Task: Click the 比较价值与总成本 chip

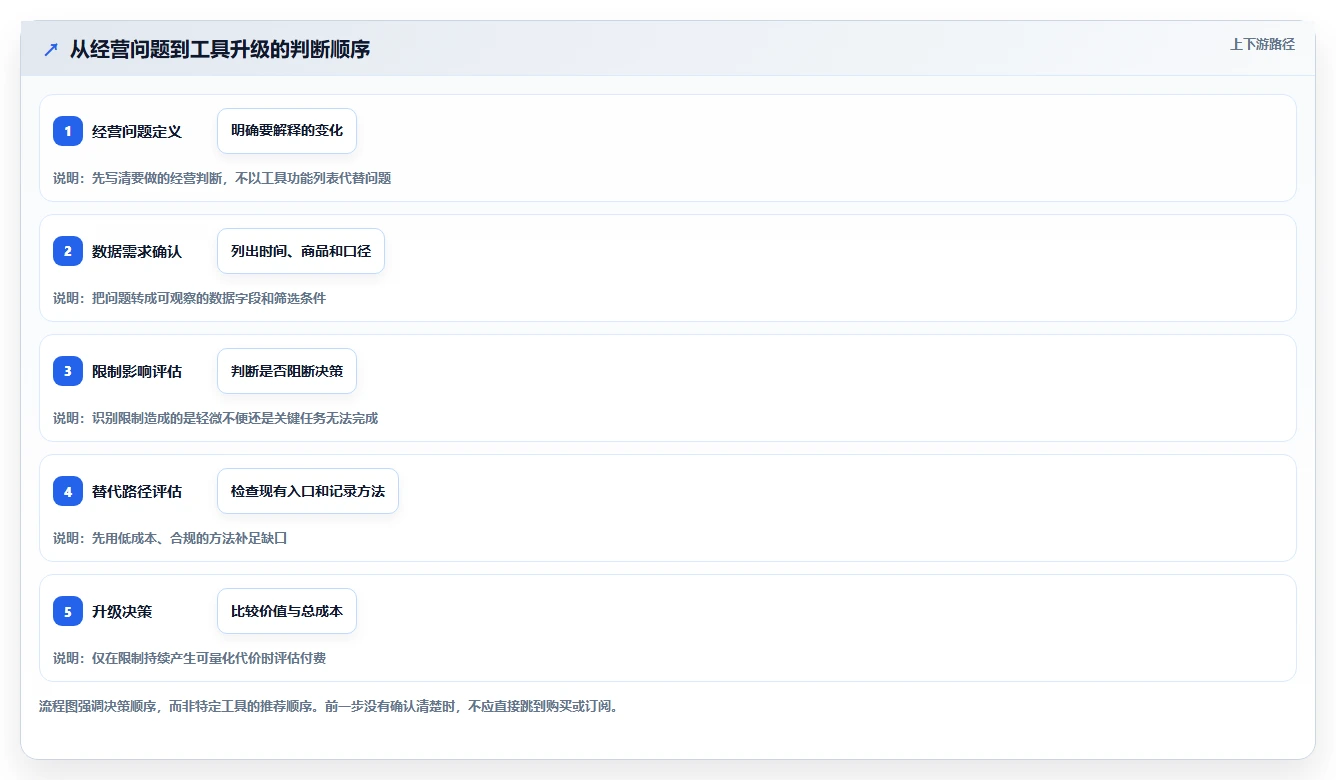Action: click(287, 611)
